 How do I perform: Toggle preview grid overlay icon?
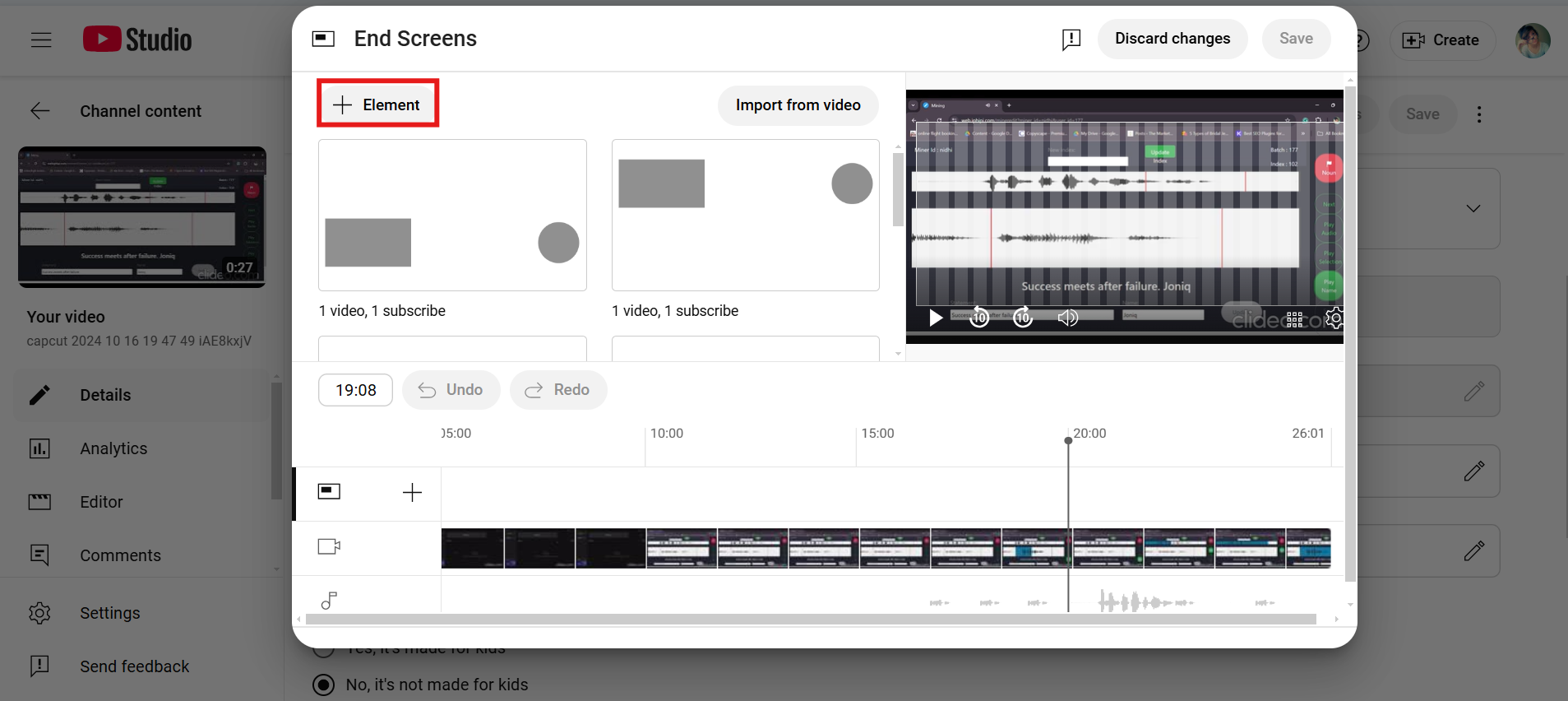click(x=1294, y=319)
